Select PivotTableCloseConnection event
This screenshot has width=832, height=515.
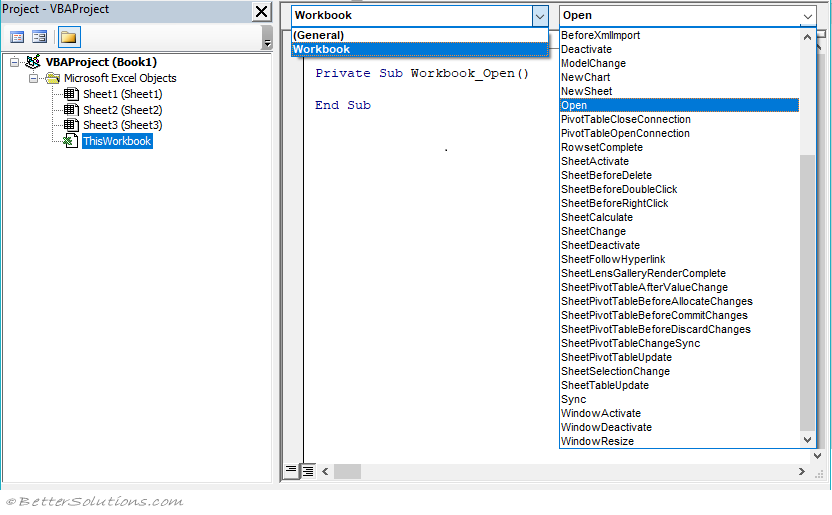pos(679,119)
